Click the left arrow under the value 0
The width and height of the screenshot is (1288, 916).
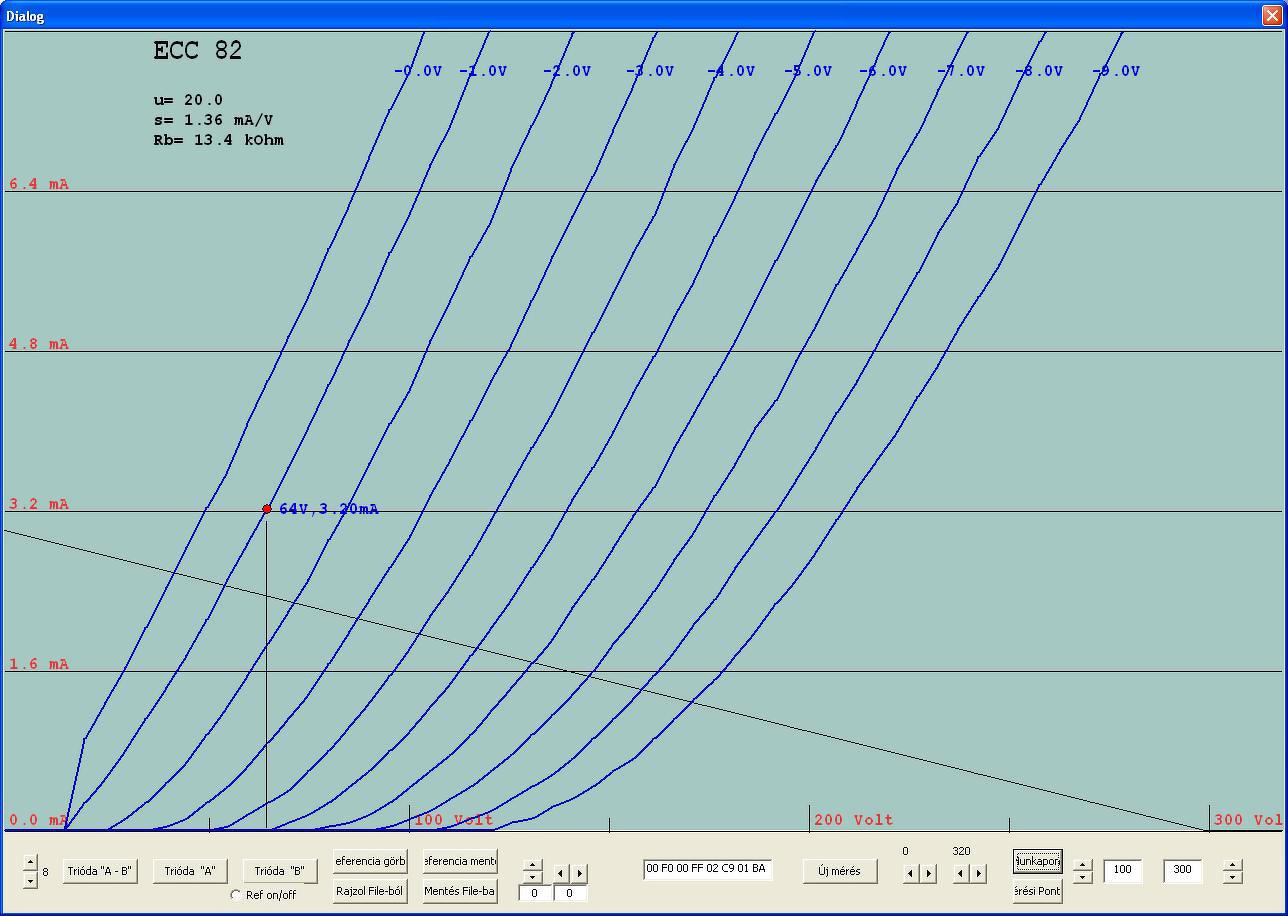point(911,873)
